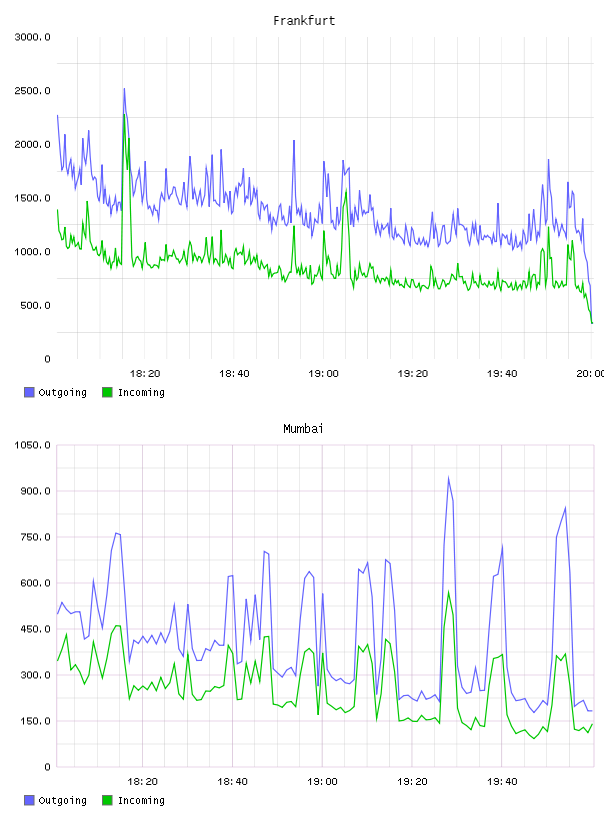Click the 1000.0 y-axis label on Frankfurt chart
Viewport: 608px width, 816px height.
click(32, 252)
